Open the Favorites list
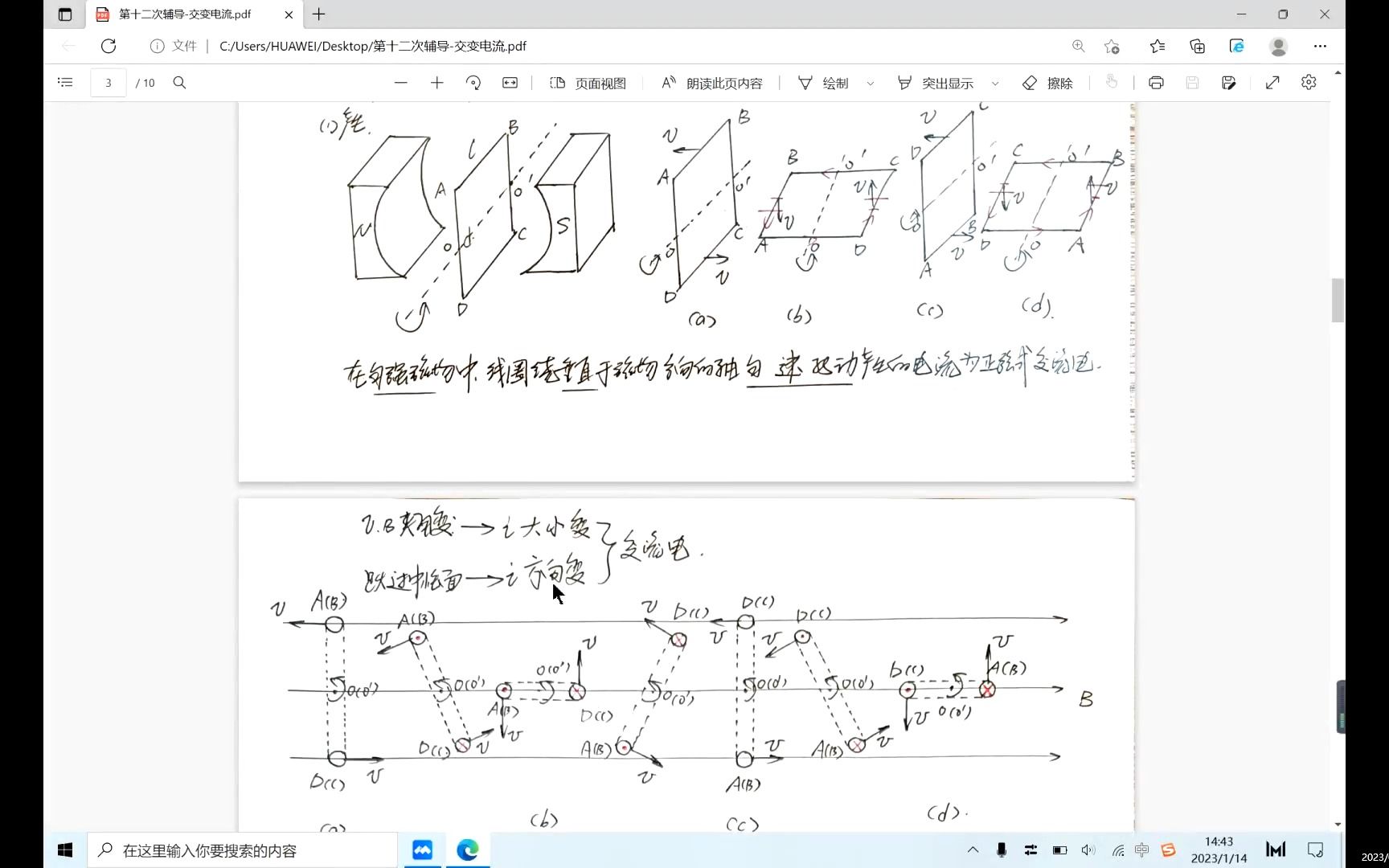Viewport: 1389px width, 868px height. (1157, 47)
